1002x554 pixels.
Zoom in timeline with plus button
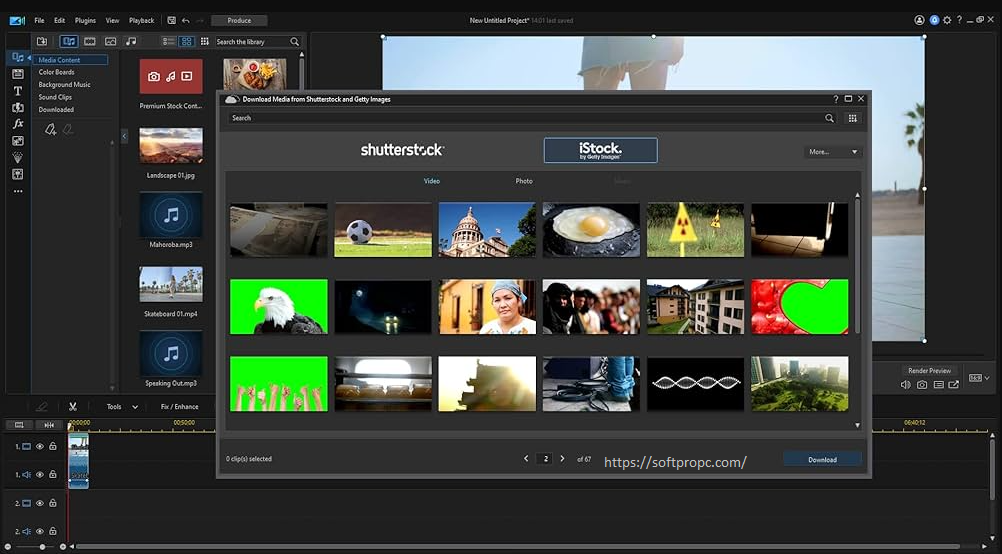(x=63, y=547)
